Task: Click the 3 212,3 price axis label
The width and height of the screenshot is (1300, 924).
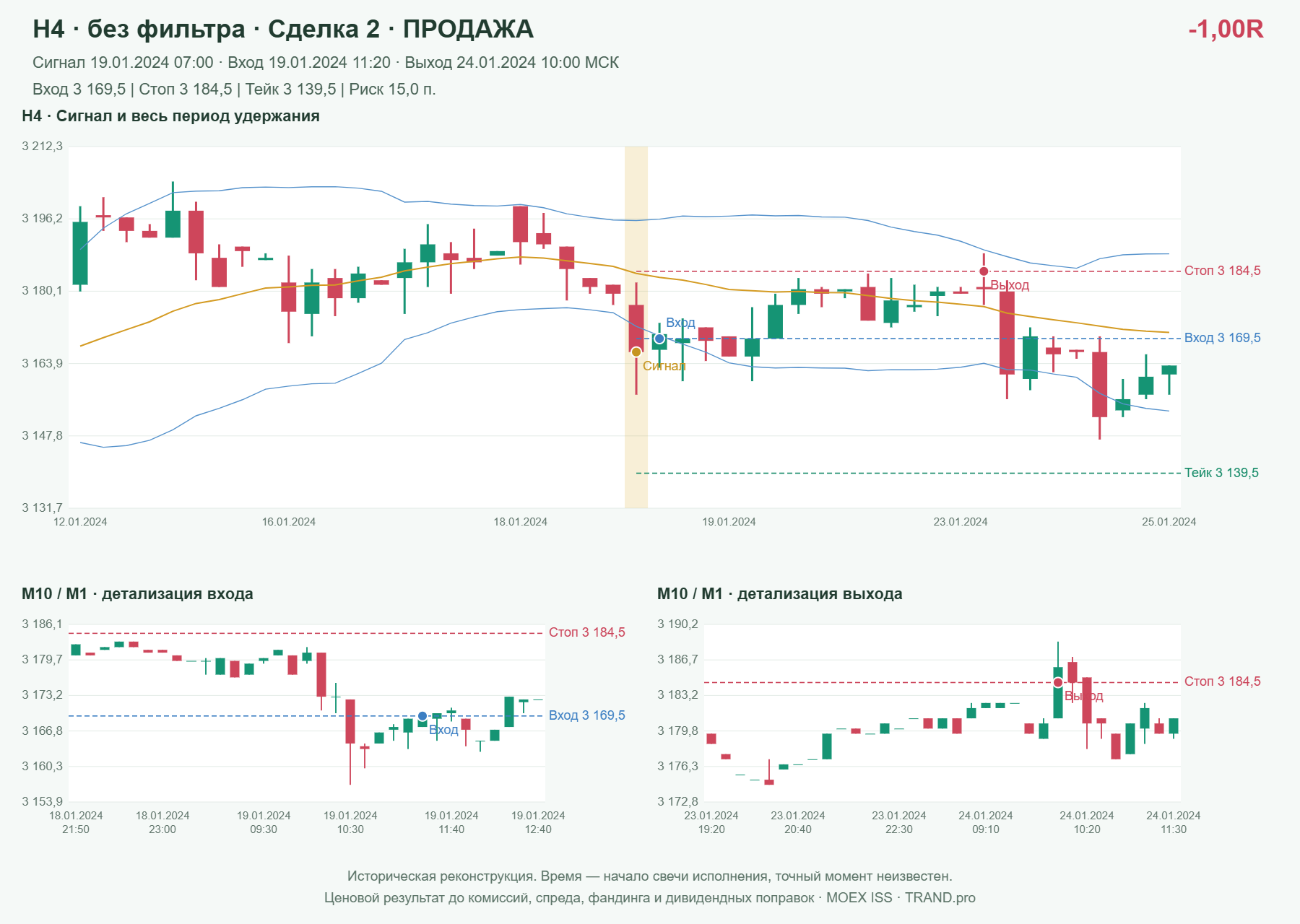Action: [43, 147]
